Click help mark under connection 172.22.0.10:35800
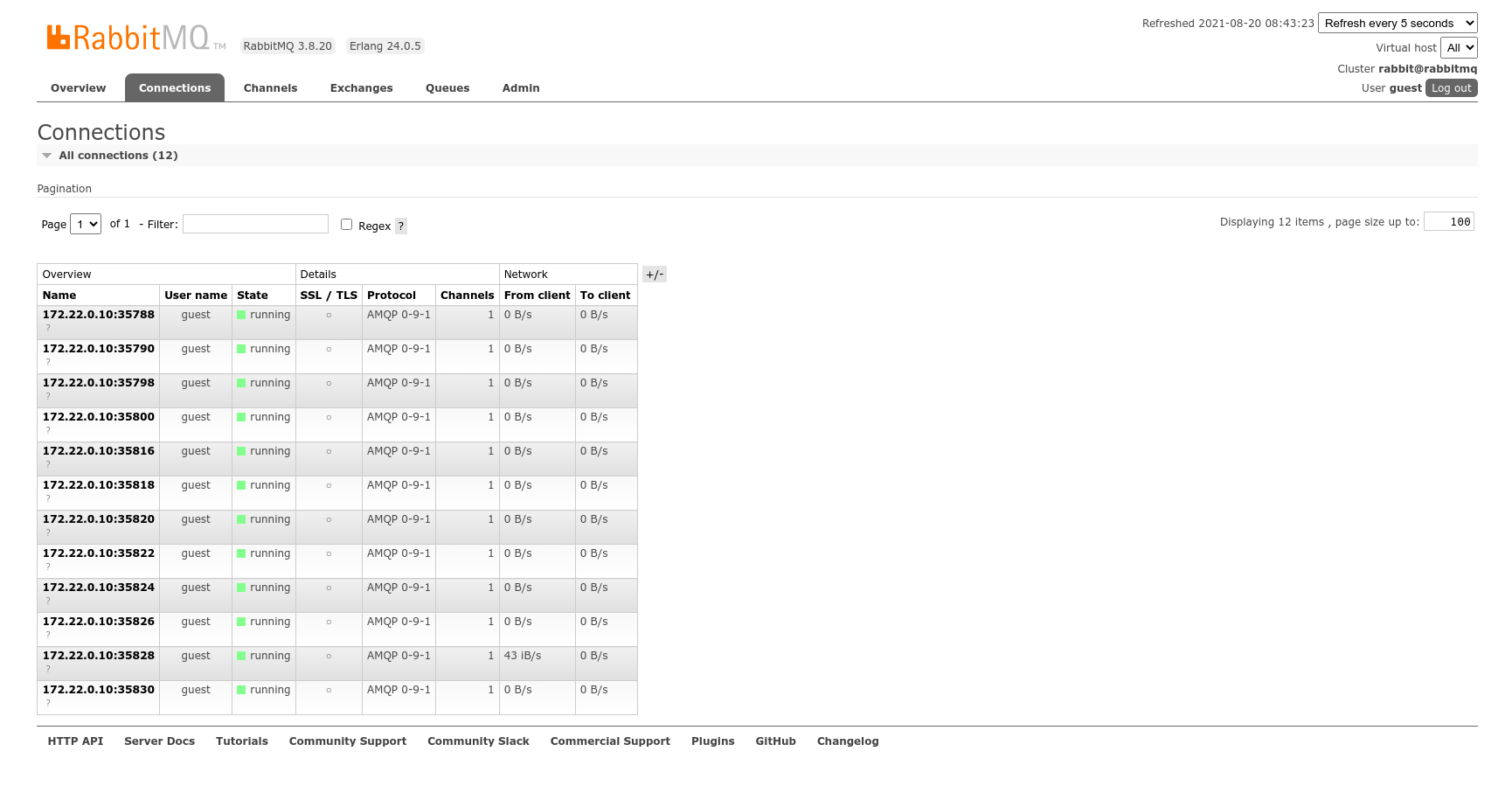This screenshot has height=793, width=1512. click(48, 430)
